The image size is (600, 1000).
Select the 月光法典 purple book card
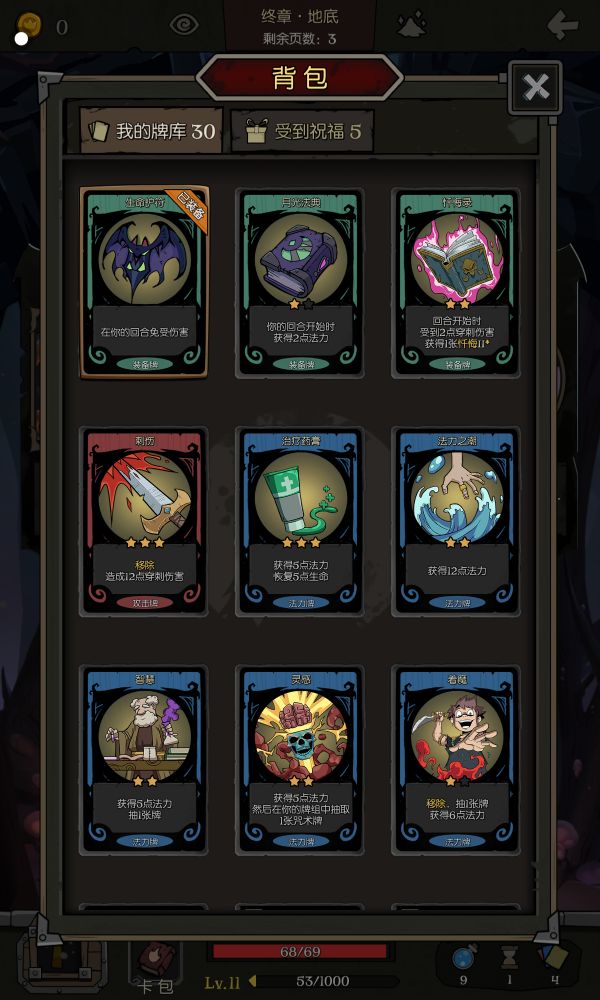[x=300, y=283]
